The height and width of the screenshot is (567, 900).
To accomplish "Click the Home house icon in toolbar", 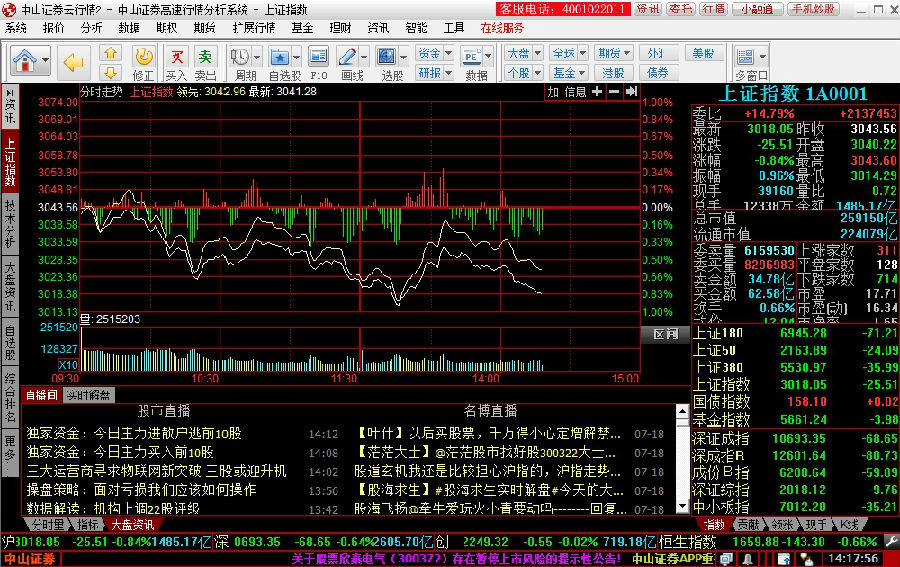I will click(25, 61).
